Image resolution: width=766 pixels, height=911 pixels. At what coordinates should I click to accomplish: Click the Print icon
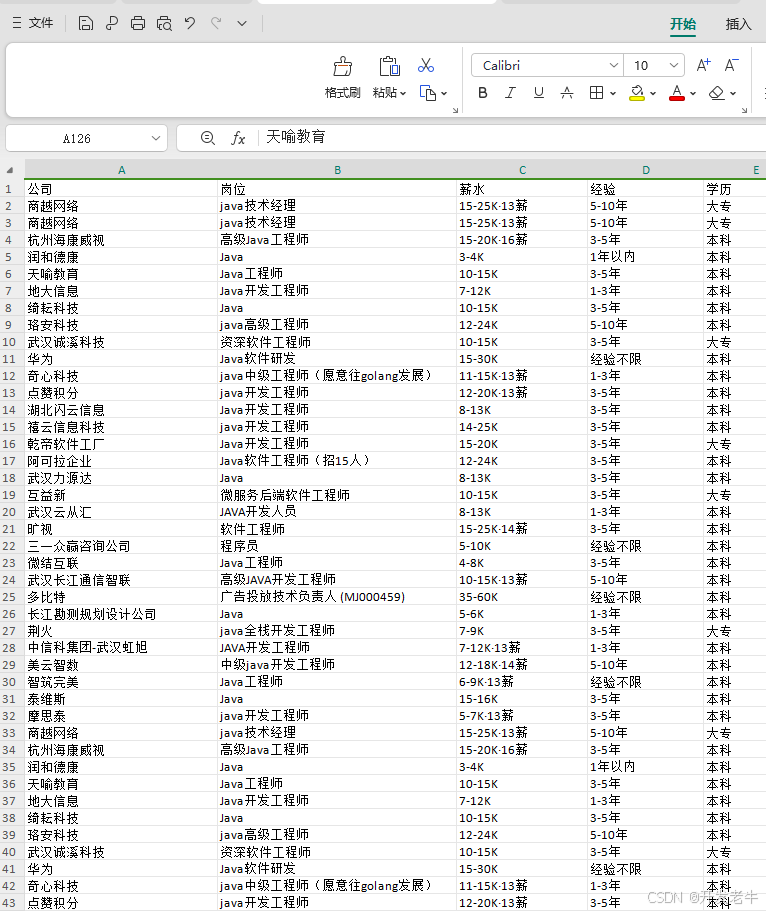point(138,23)
